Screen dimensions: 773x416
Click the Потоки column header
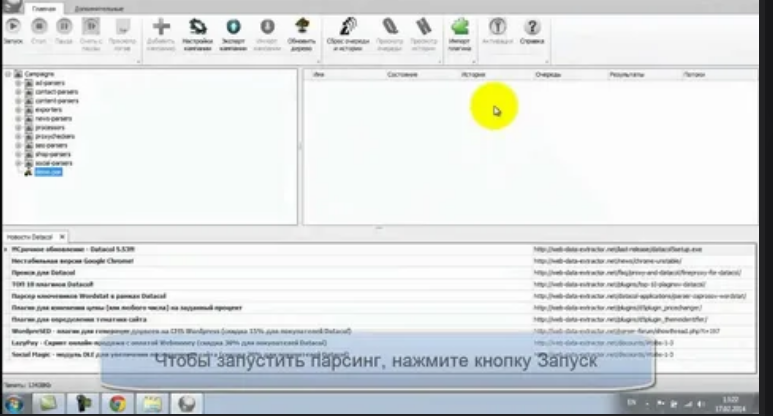(x=694, y=74)
